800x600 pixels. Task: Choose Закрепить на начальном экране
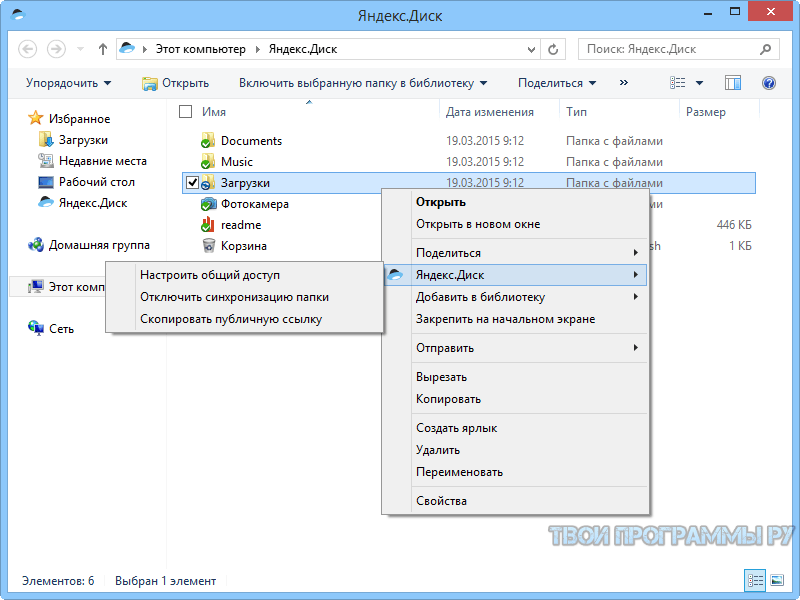pos(515,319)
